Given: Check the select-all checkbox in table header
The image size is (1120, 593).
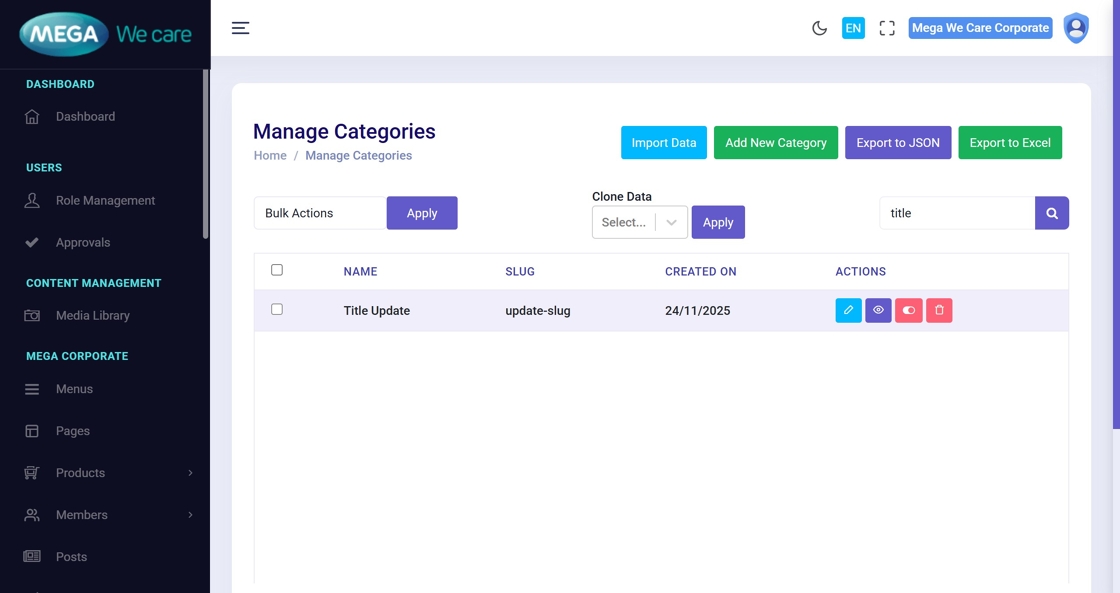Looking at the screenshot, I should click(277, 270).
